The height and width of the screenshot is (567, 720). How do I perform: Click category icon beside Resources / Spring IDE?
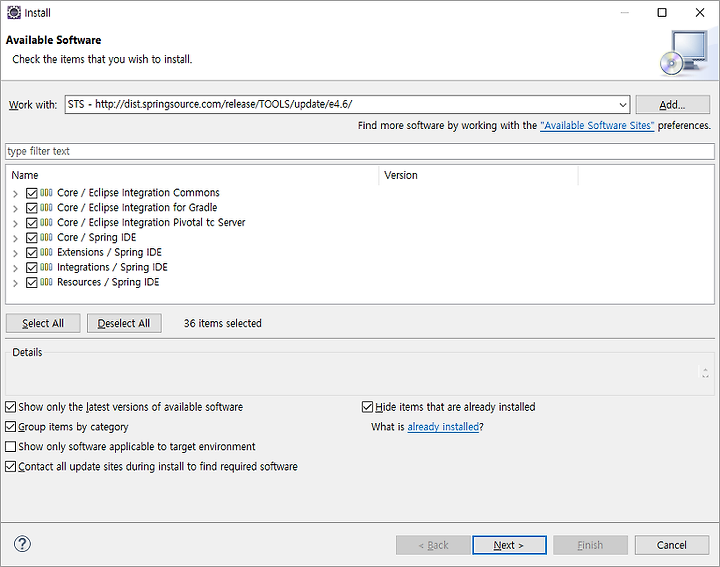coord(46,282)
